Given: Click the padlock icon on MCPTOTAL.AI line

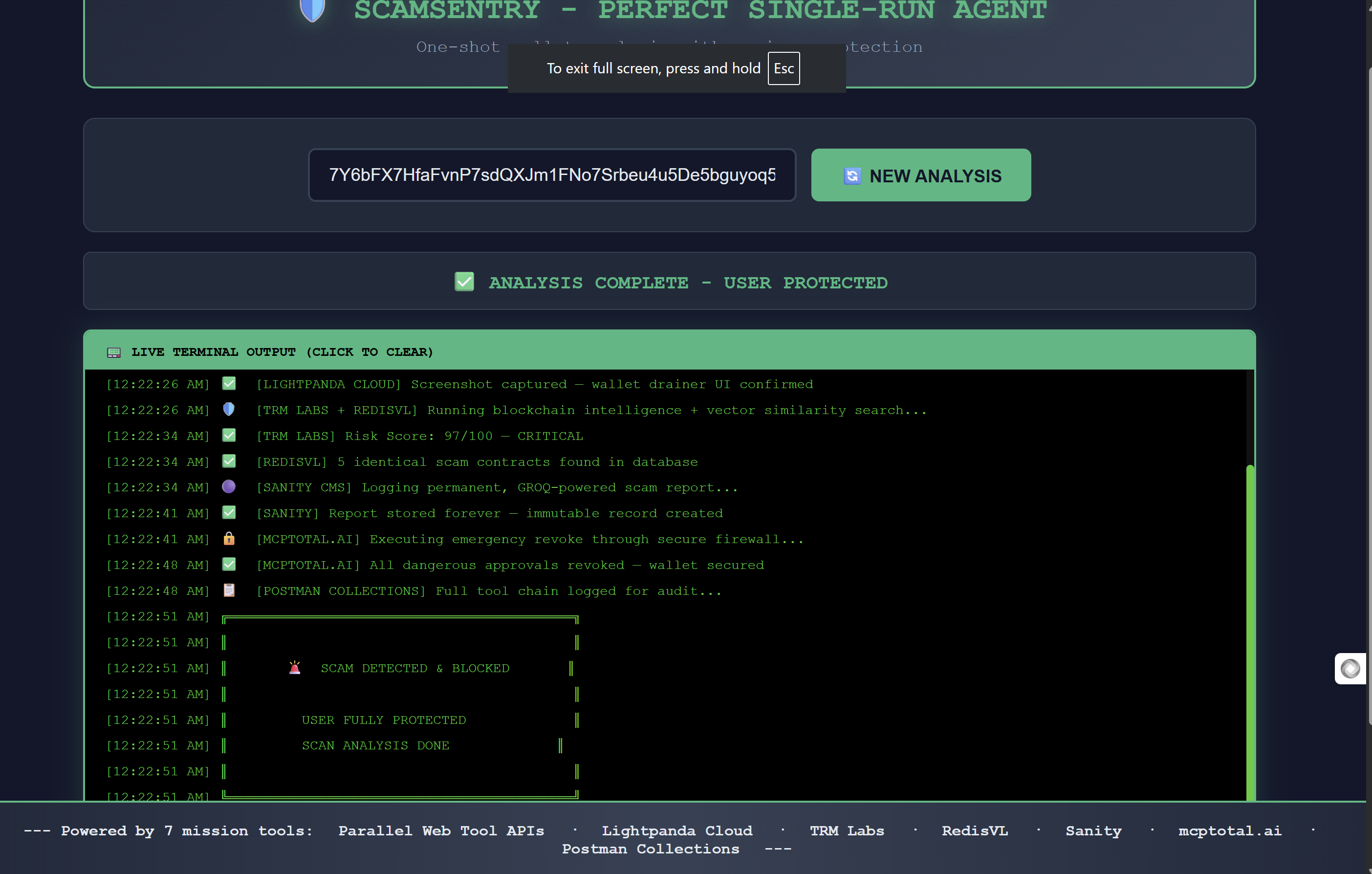Looking at the screenshot, I should click(x=228, y=538).
